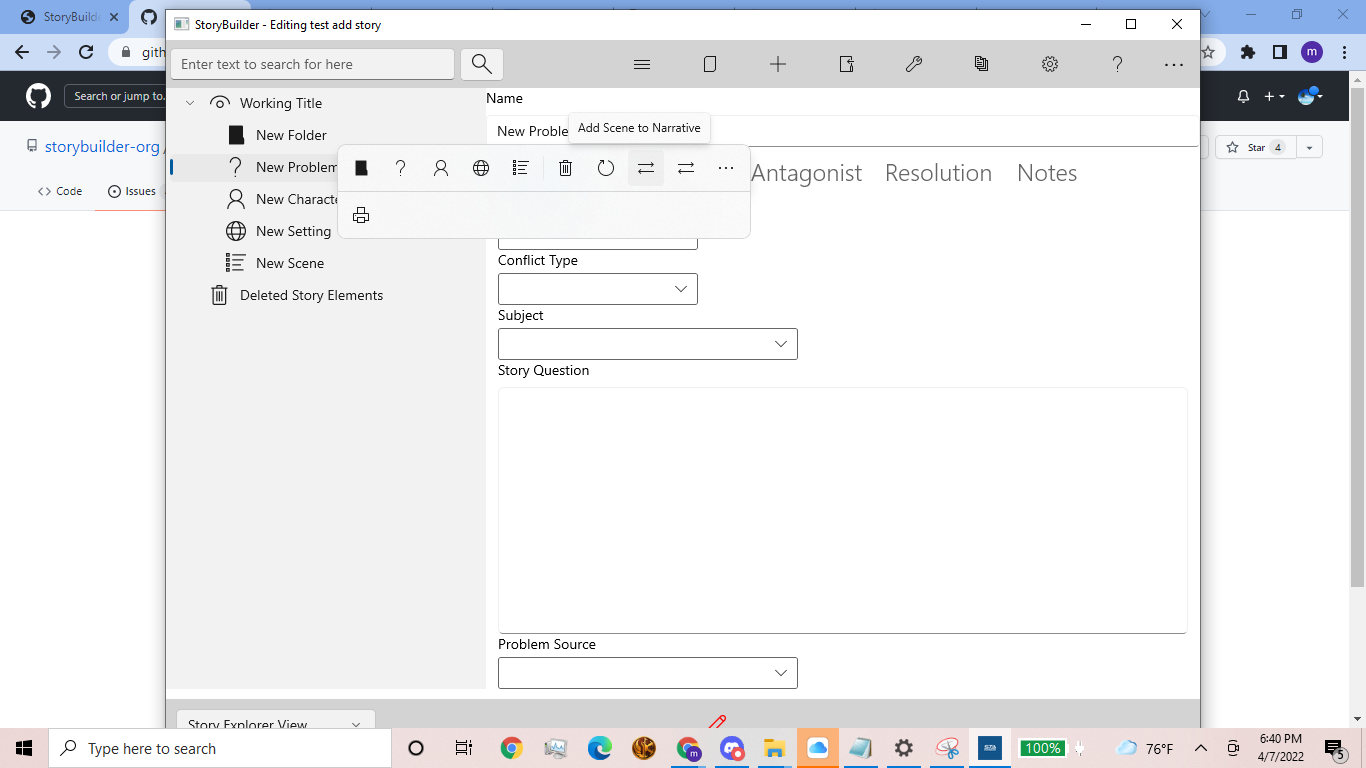The height and width of the screenshot is (768, 1366).
Task: Click the restore-from-trash circular arrow icon
Action: [606, 167]
